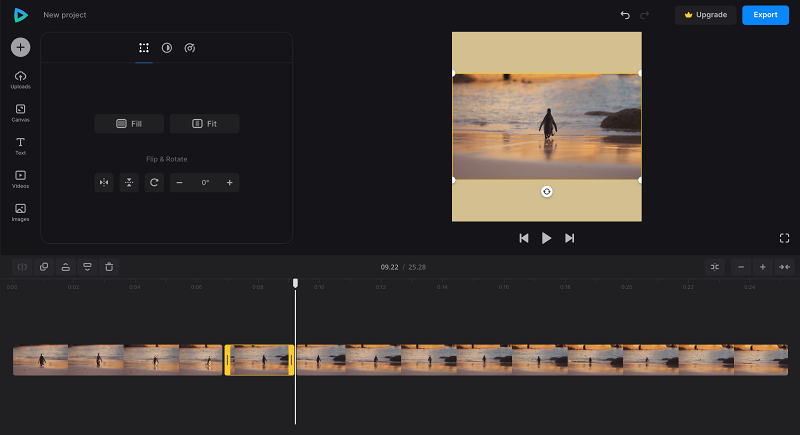This screenshot has height=435, width=800.
Task: Click the rotation angle value field
Action: (205, 183)
